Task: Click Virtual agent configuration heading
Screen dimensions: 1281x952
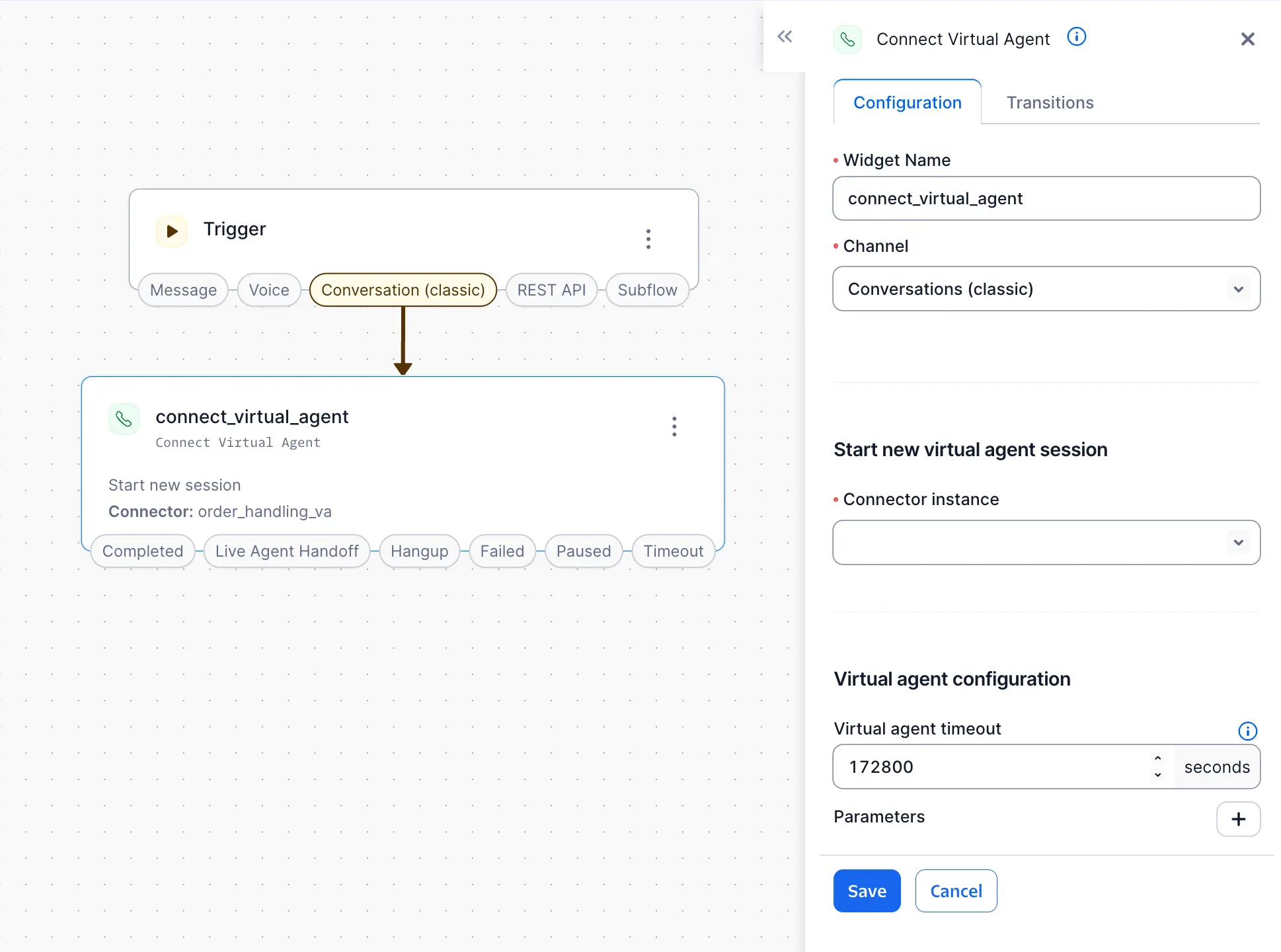Action: pyautogui.click(x=952, y=680)
